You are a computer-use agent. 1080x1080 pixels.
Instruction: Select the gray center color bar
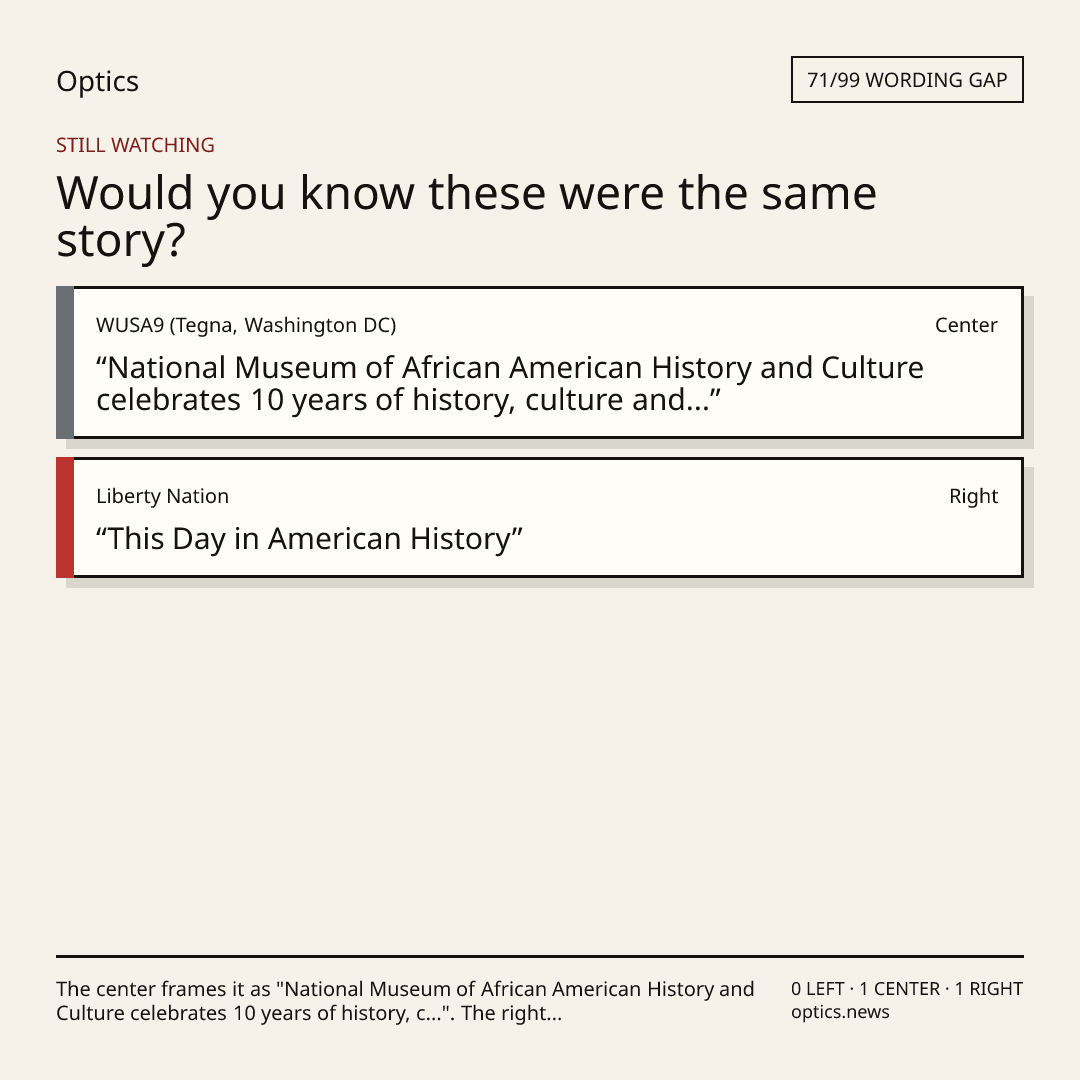coord(65,362)
